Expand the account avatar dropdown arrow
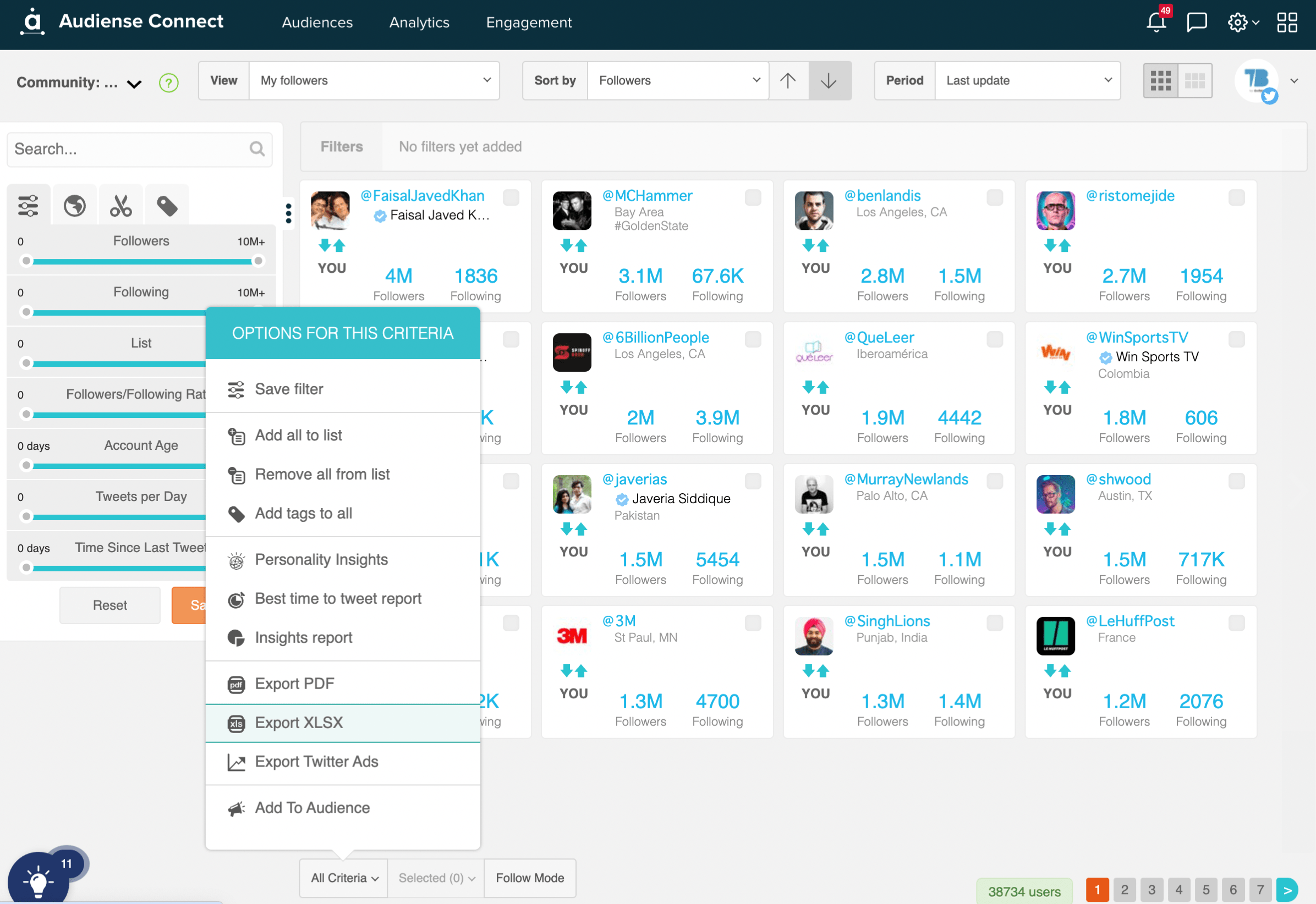Screen dimensions: 1316x904 pos(1294,80)
